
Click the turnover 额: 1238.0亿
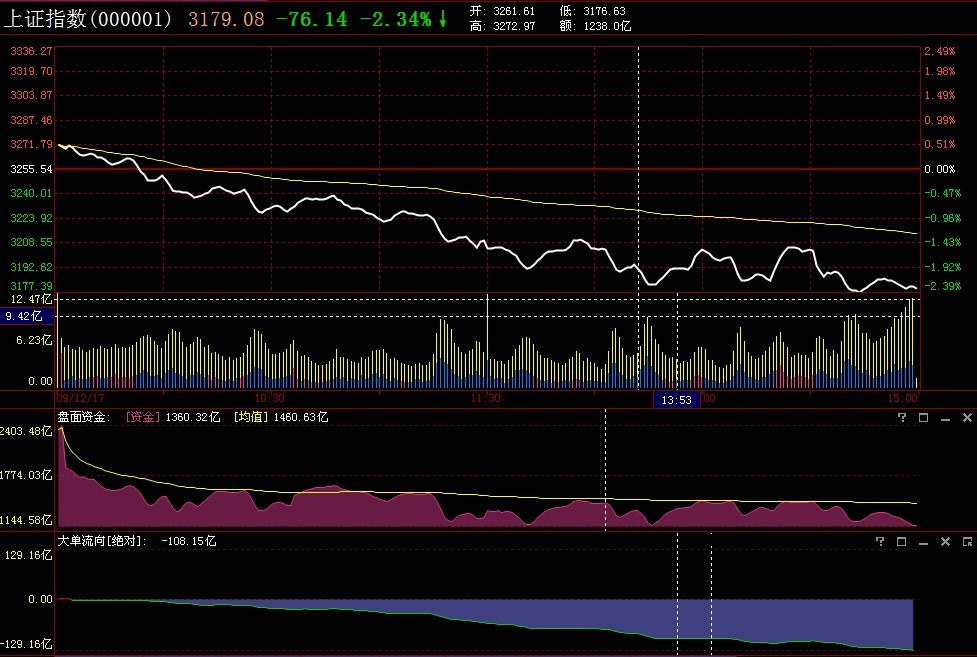595,26
